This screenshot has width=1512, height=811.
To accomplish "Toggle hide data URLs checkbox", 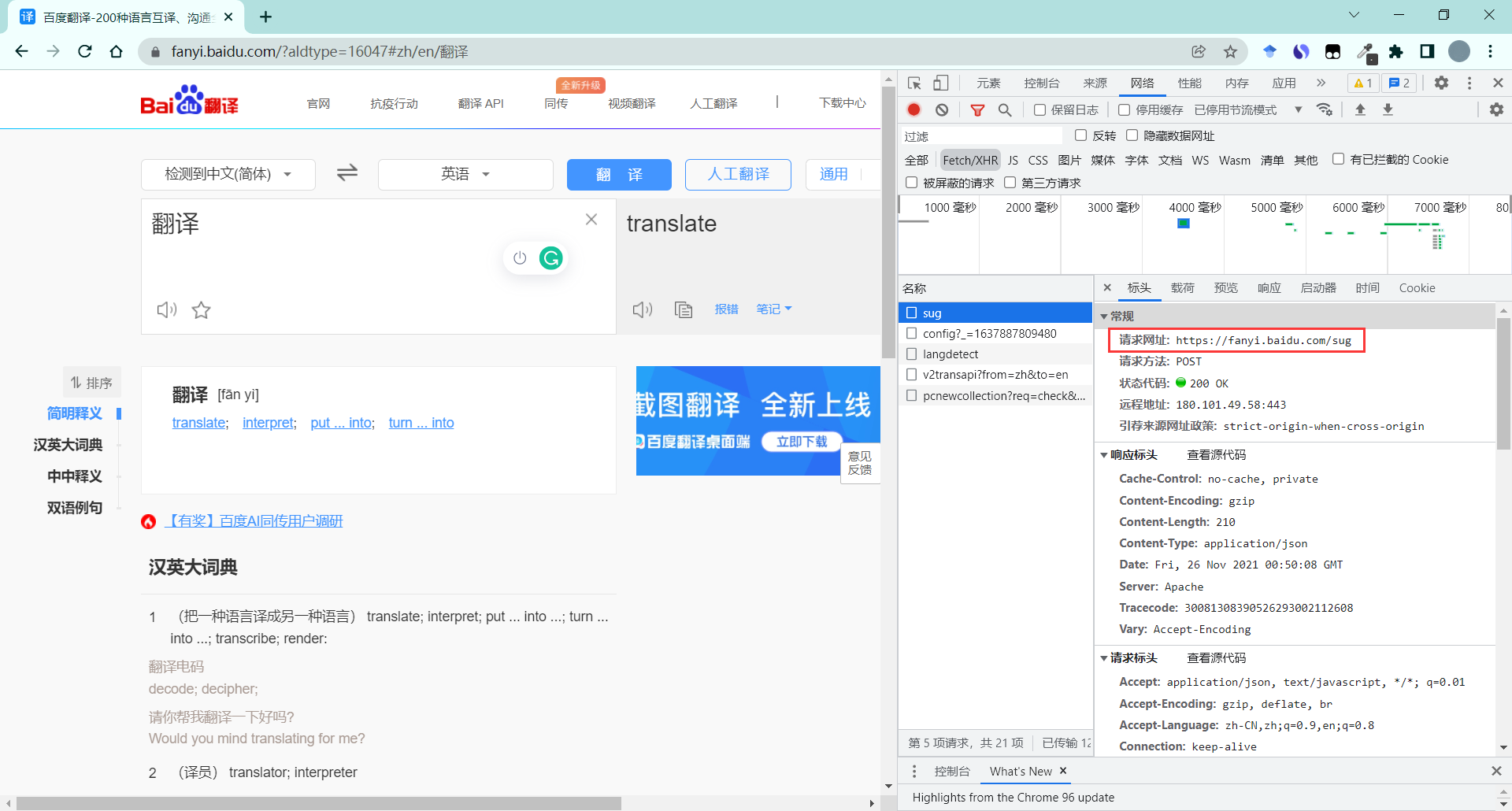I will [1132, 135].
